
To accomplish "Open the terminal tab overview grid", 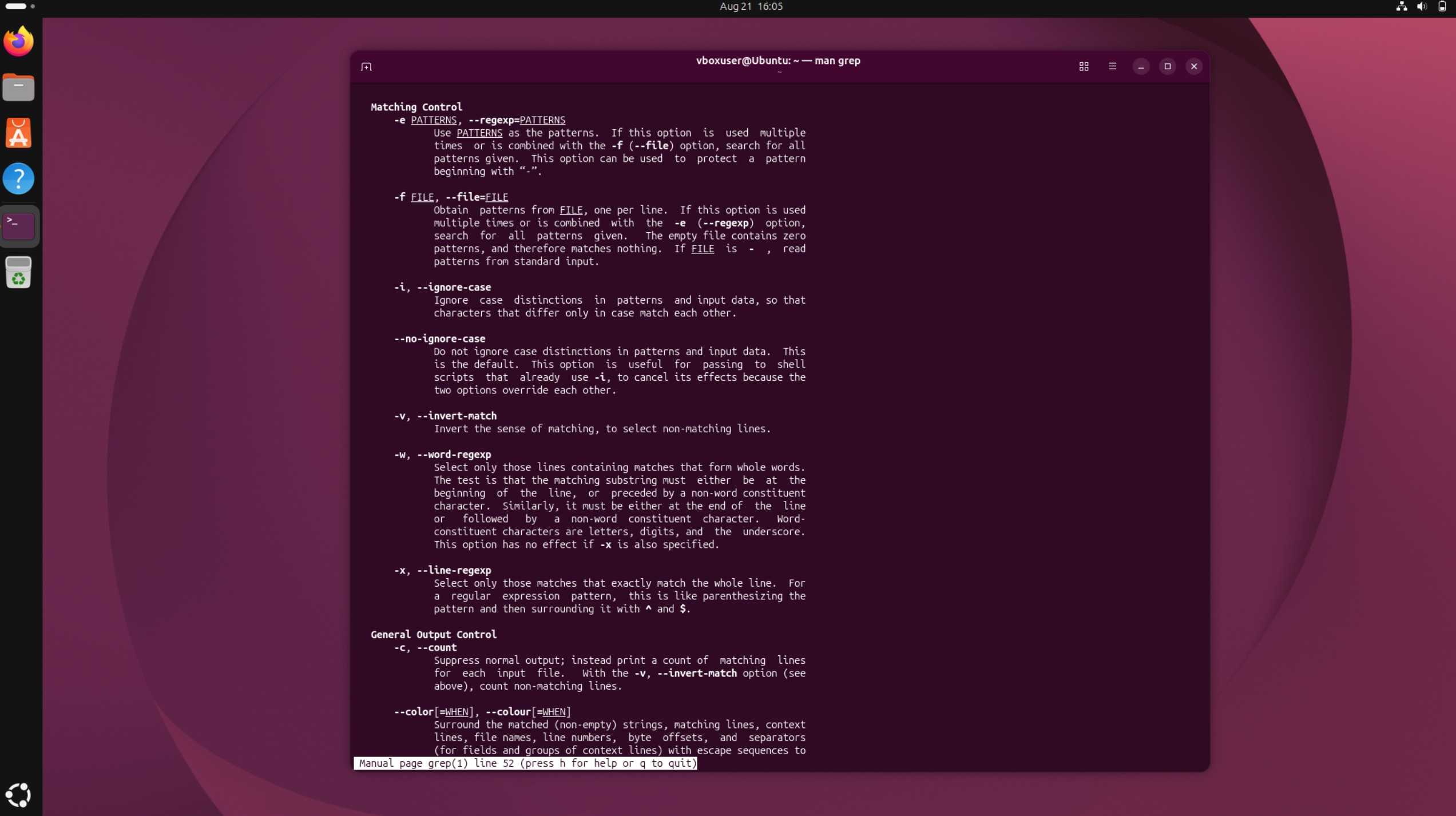I will tap(1084, 66).
